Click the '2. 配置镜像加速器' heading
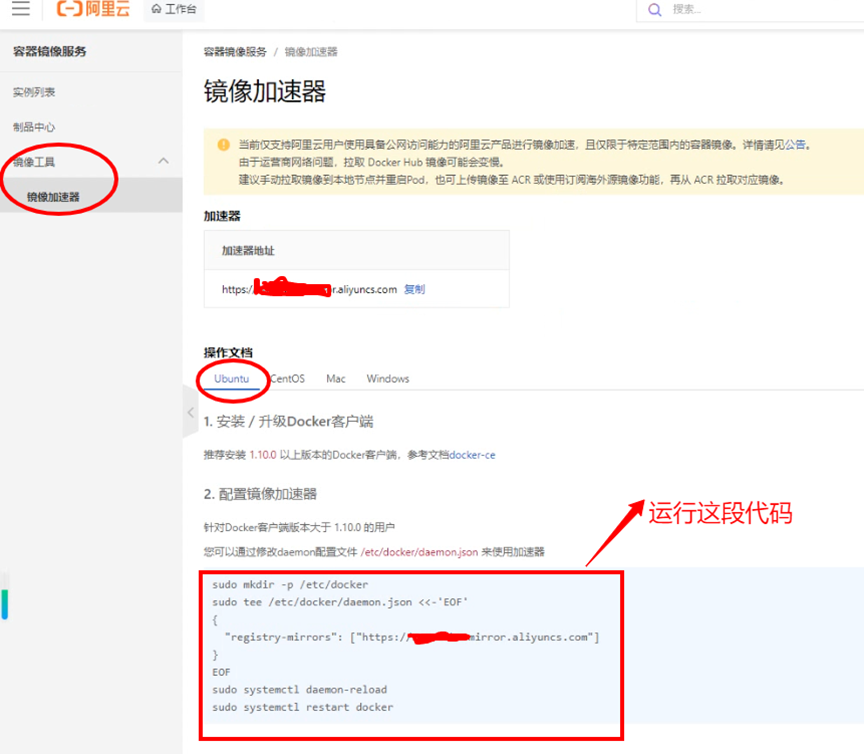The height and width of the screenshot is (754, 864). click(x=260, y=494)
